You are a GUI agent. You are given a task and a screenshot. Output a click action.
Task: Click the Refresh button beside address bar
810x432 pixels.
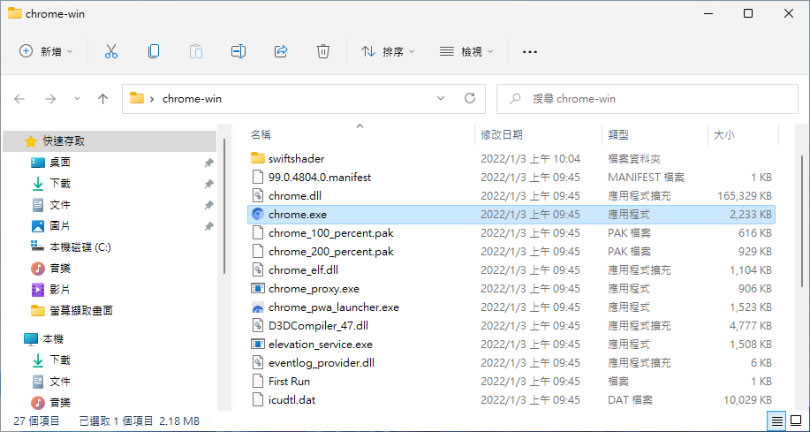(x=470, y=98)
